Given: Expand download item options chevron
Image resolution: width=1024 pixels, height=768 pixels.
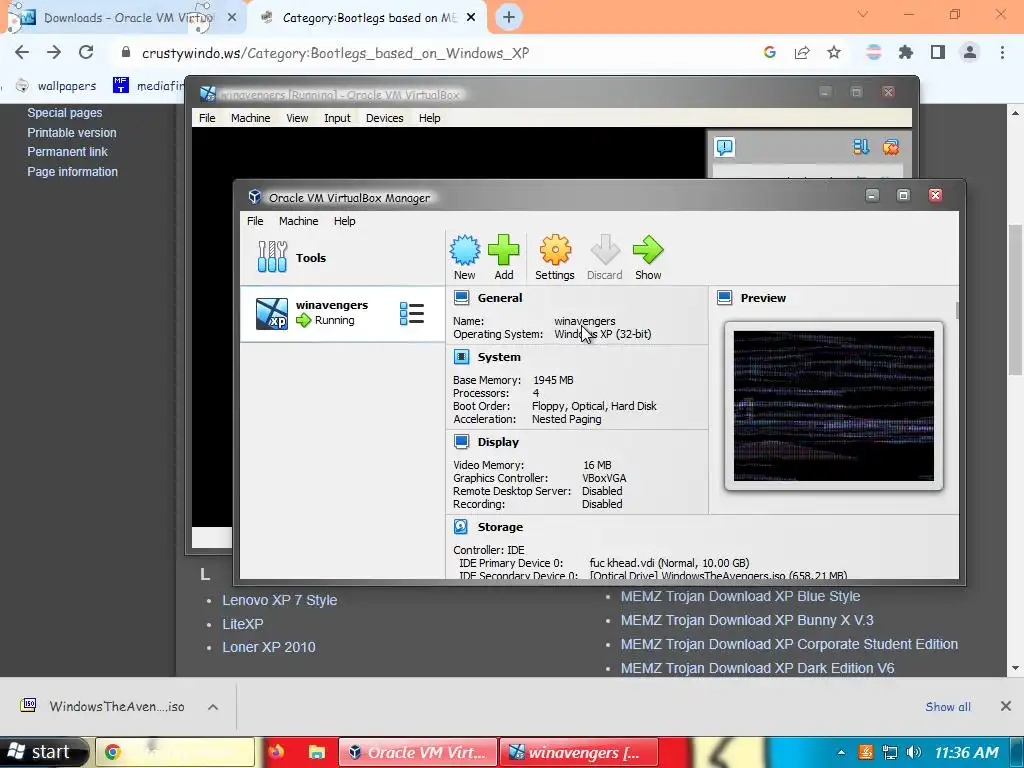Looking at the screenshot, I should [213, 707].
